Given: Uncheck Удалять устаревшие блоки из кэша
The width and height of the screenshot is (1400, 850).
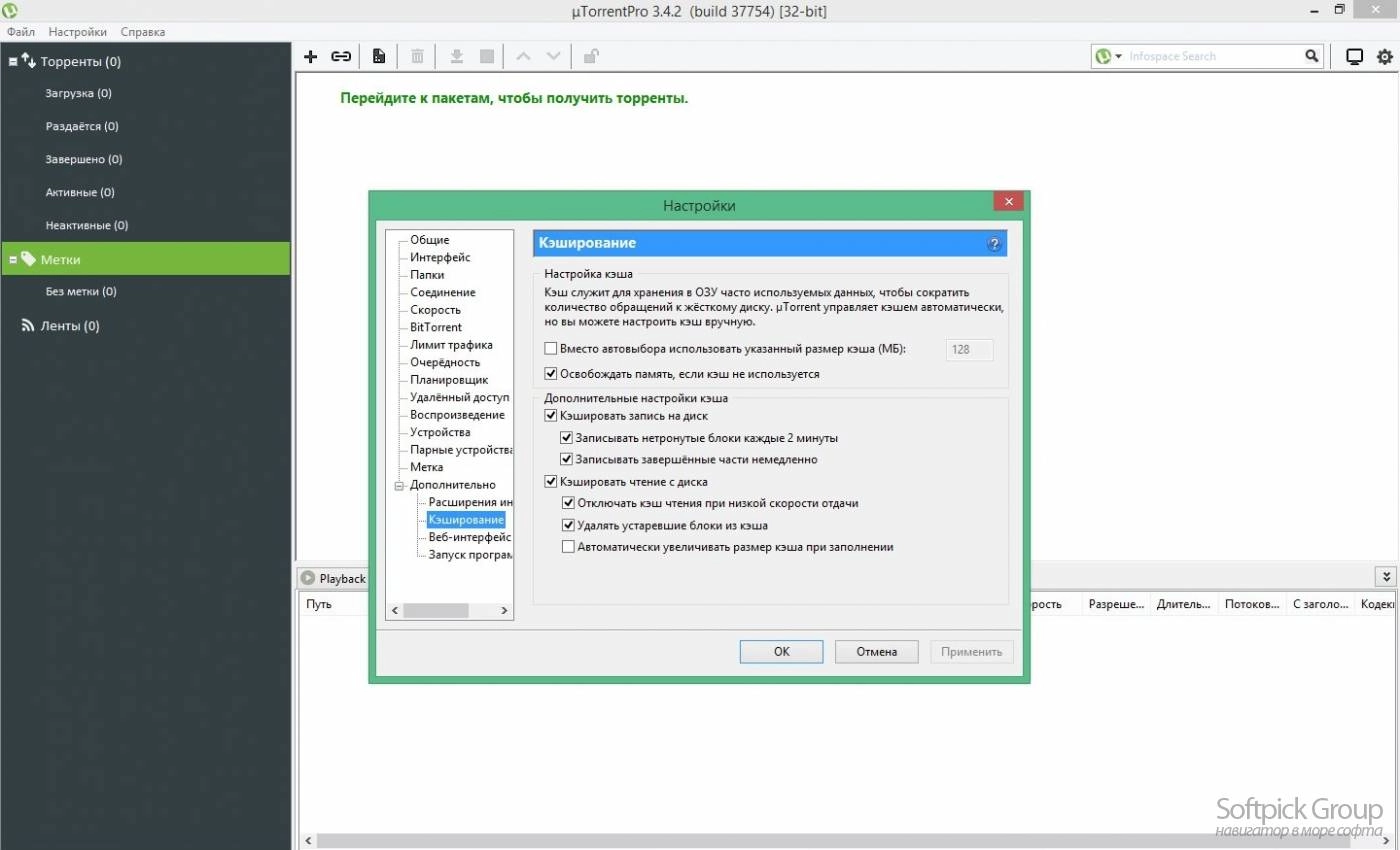Looking at the screenshot, I should pos(568,525).
